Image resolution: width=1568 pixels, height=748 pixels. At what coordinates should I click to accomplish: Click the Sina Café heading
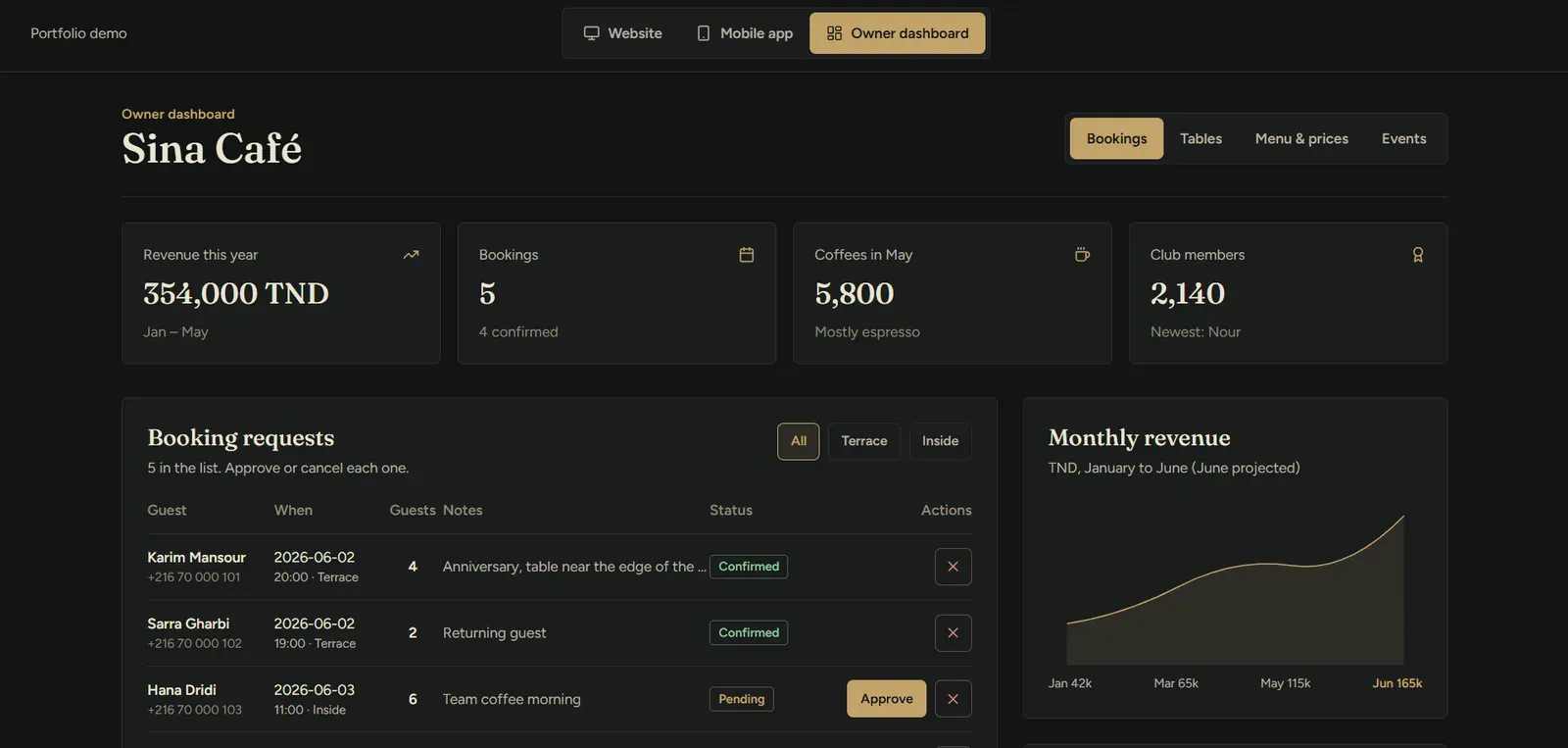[x=212, y=149]
